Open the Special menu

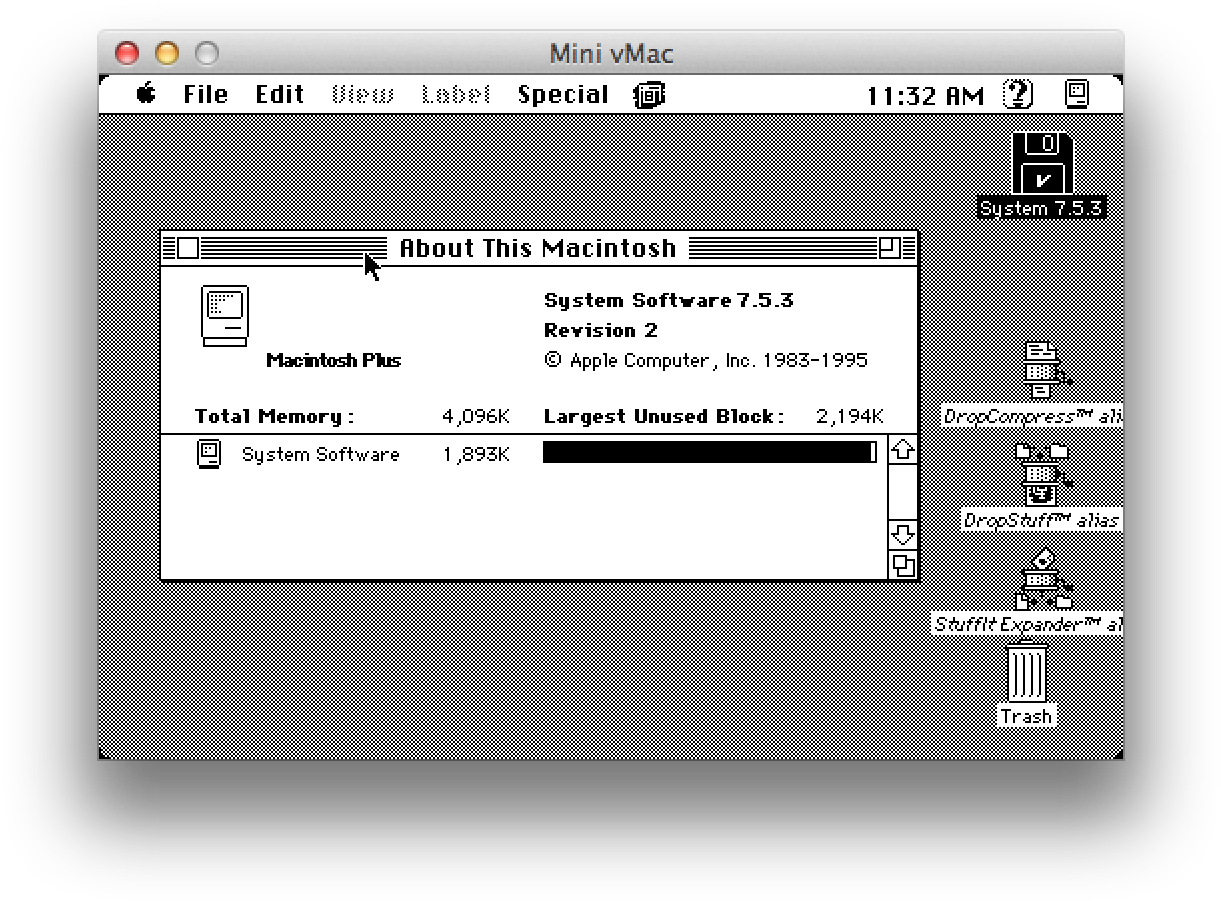click(563, 95)
